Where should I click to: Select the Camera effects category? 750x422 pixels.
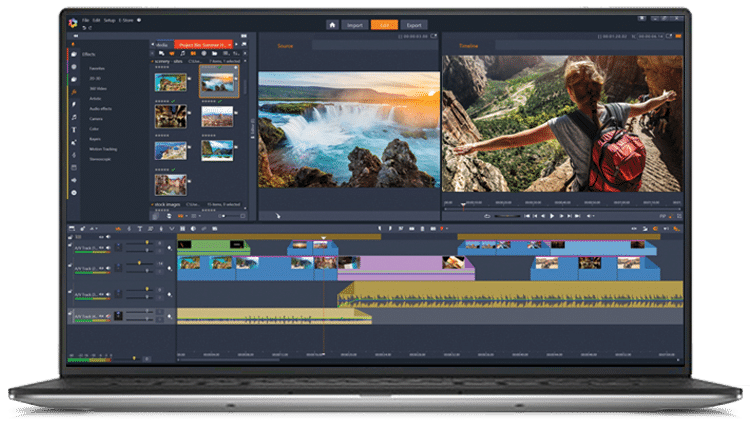pos(96,119)
